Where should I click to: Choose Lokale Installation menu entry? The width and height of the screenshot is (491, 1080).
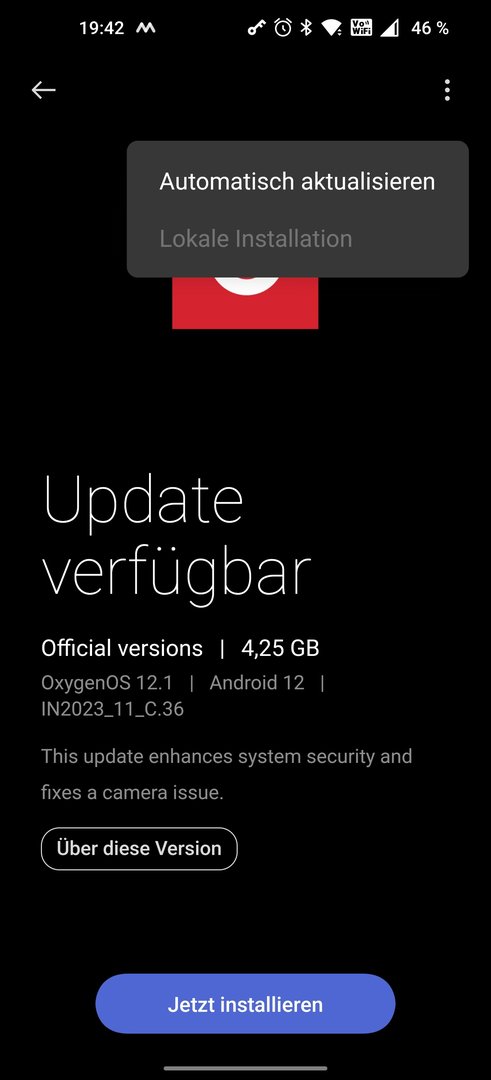255,238
